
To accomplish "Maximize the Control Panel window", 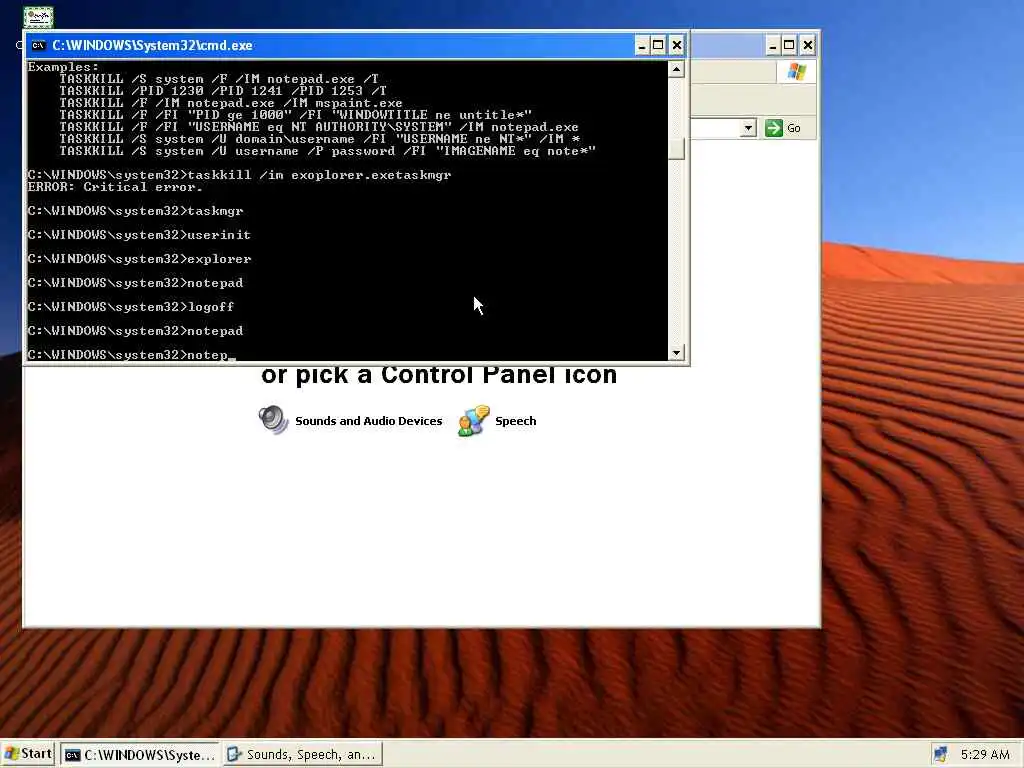I will (790, 45).
